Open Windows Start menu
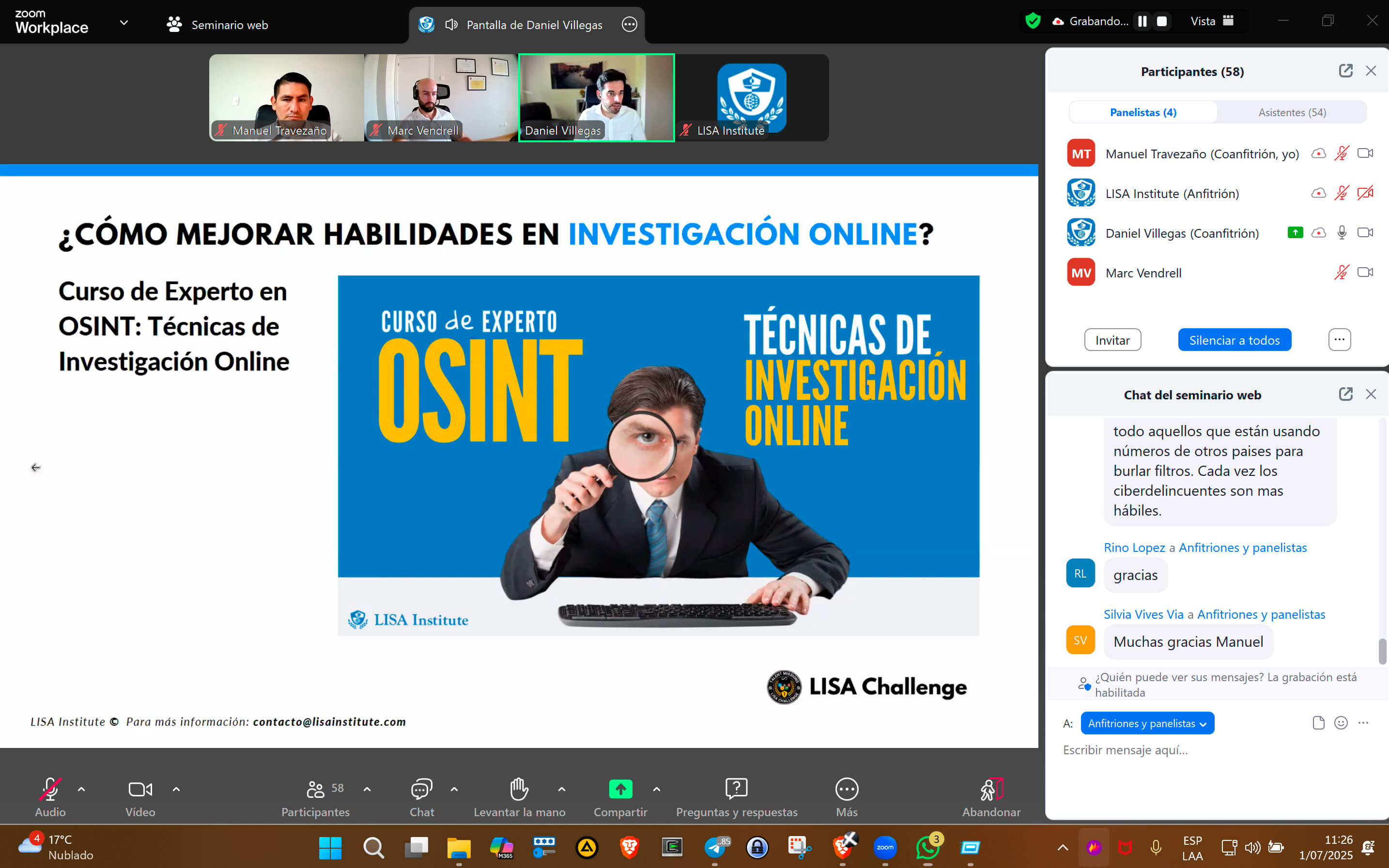 [330, 847]
